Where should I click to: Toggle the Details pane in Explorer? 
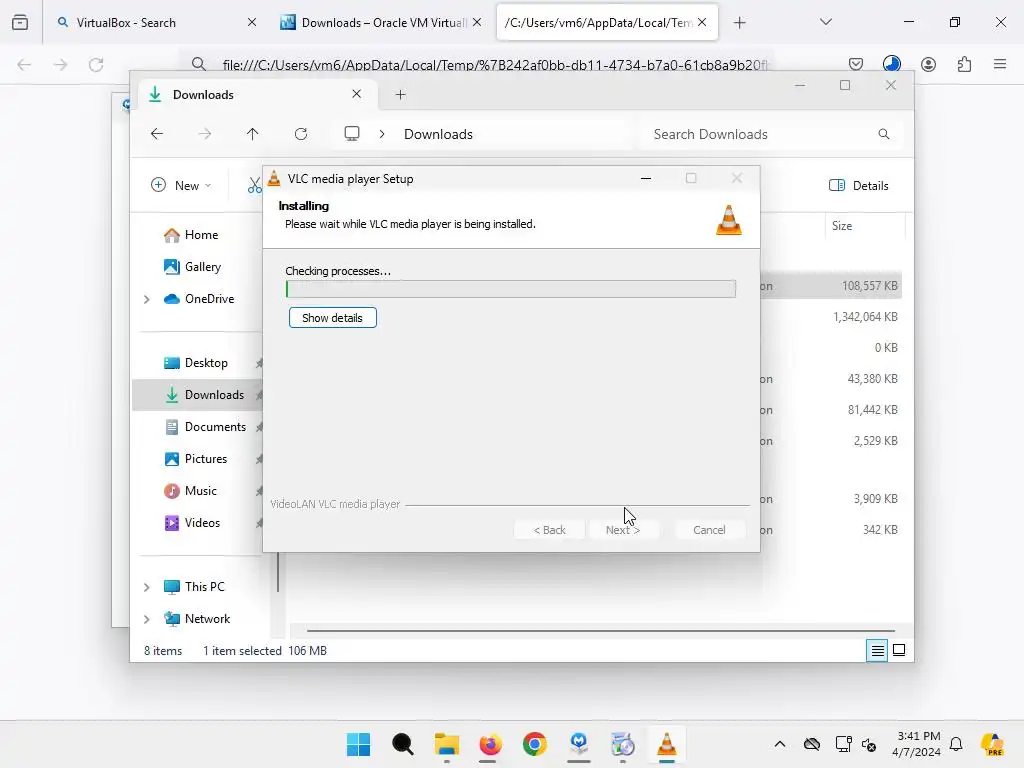click(x=858, y=185)
